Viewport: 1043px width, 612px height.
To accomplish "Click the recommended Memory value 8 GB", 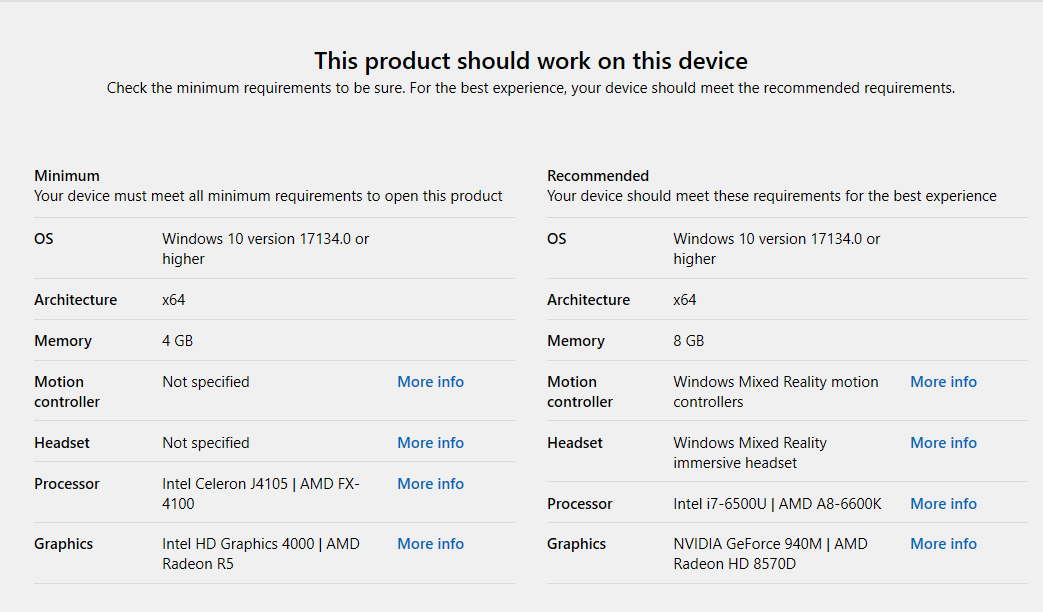I will pyautogui.click(x=689, y=341).
